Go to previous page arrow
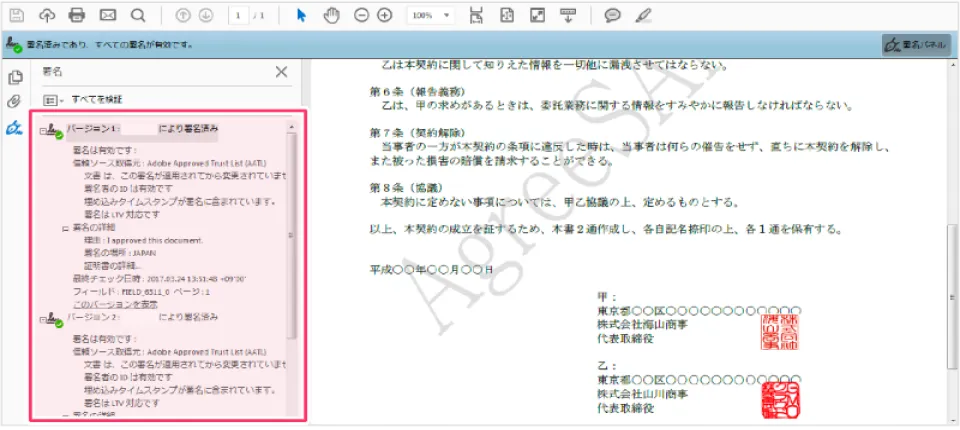960x430 pixels. tap(182, 16)
